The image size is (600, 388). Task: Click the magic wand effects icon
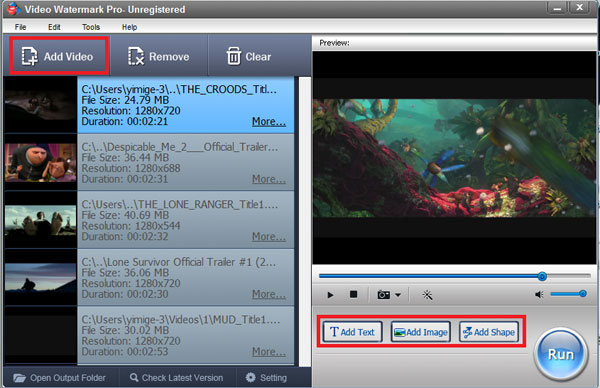point(427,295)
